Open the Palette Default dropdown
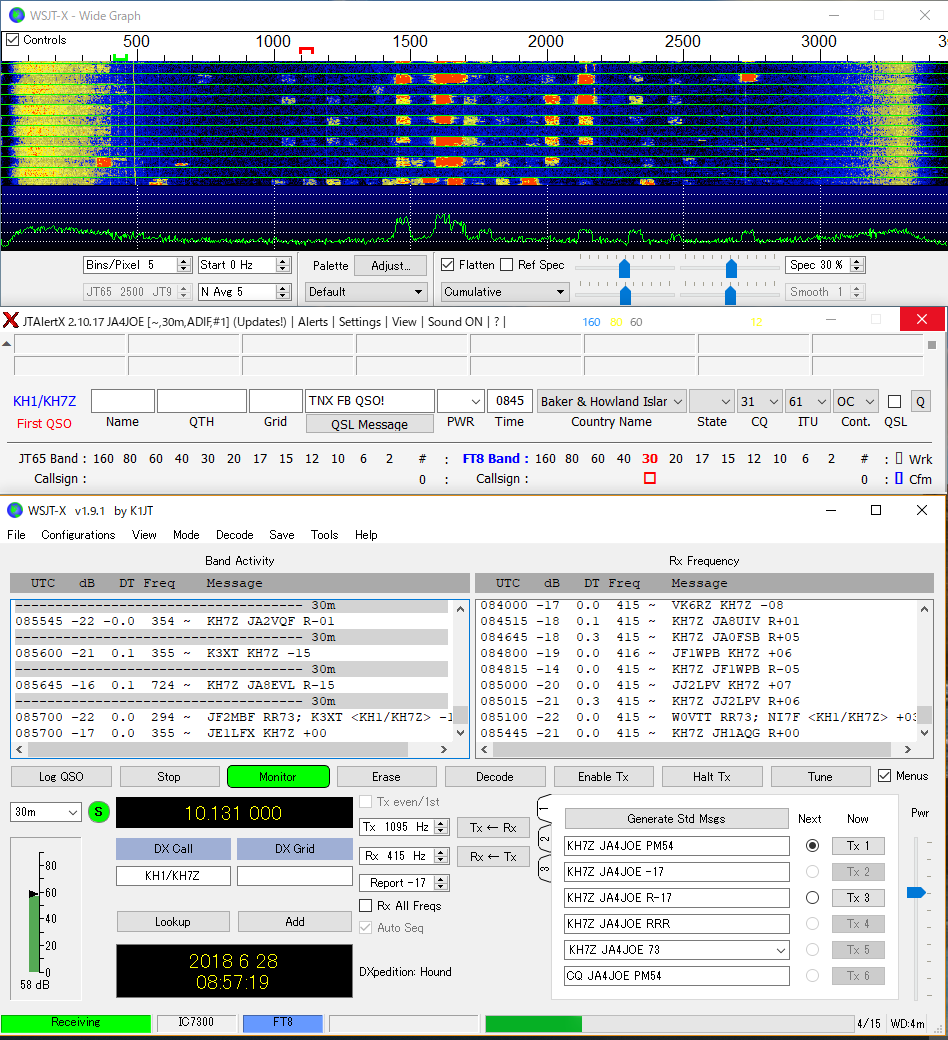The width and height of the screenshot is (948, 1040). [366, 292]
